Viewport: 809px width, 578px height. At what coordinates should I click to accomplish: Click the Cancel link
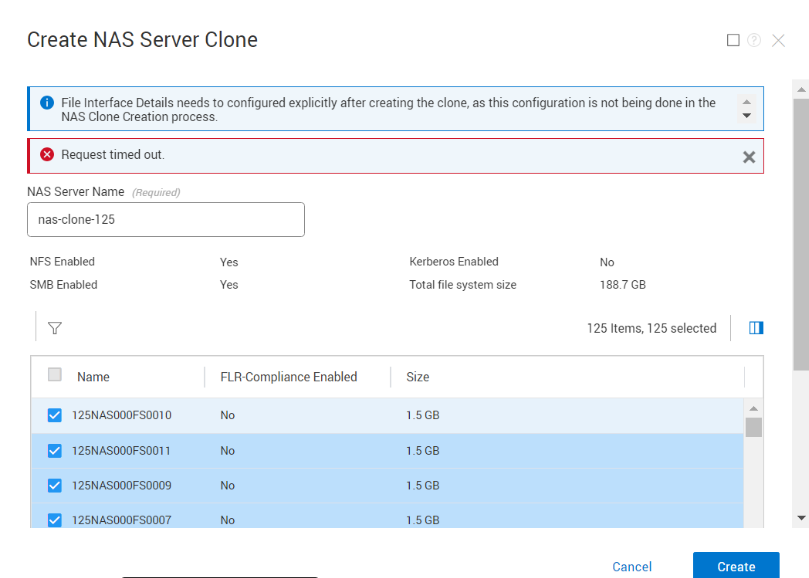631,566
